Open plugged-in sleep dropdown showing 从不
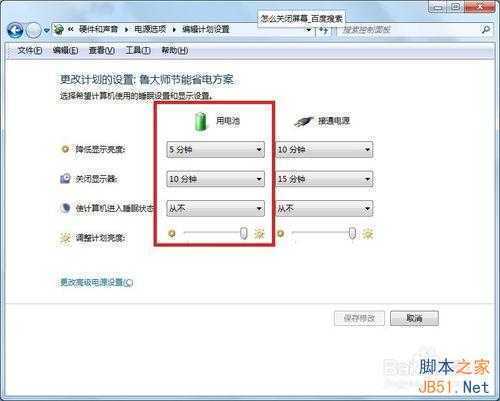The height and width of the screenshot is (401, 500). tap(324, 208)
